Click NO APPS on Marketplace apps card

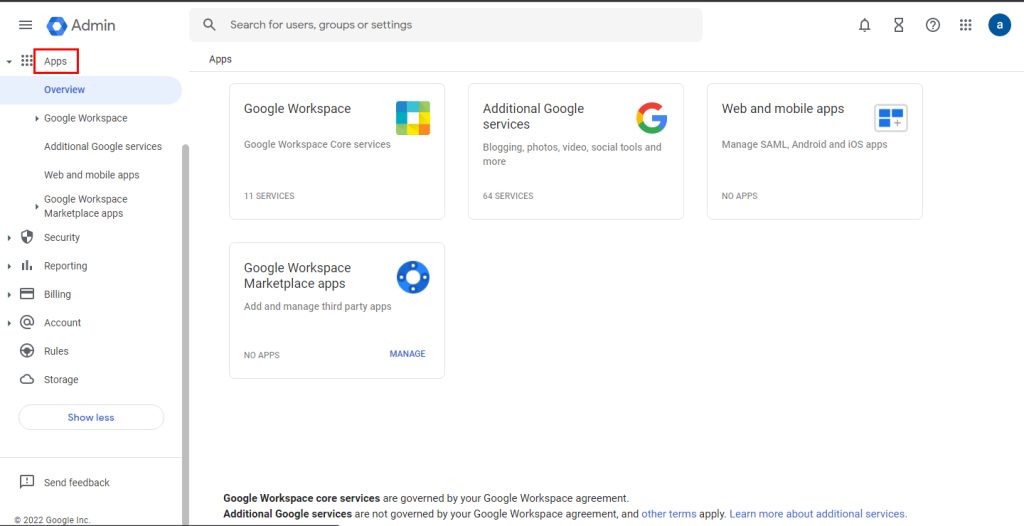pyautogui.click(x=261, y=355)
